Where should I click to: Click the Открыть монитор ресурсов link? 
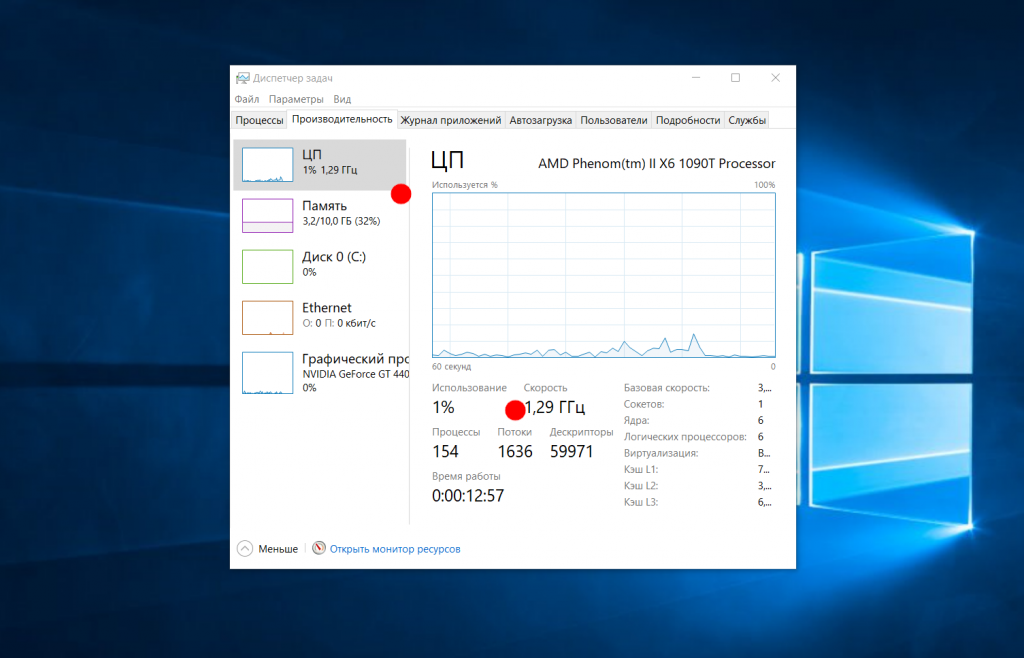coord(395,549)
